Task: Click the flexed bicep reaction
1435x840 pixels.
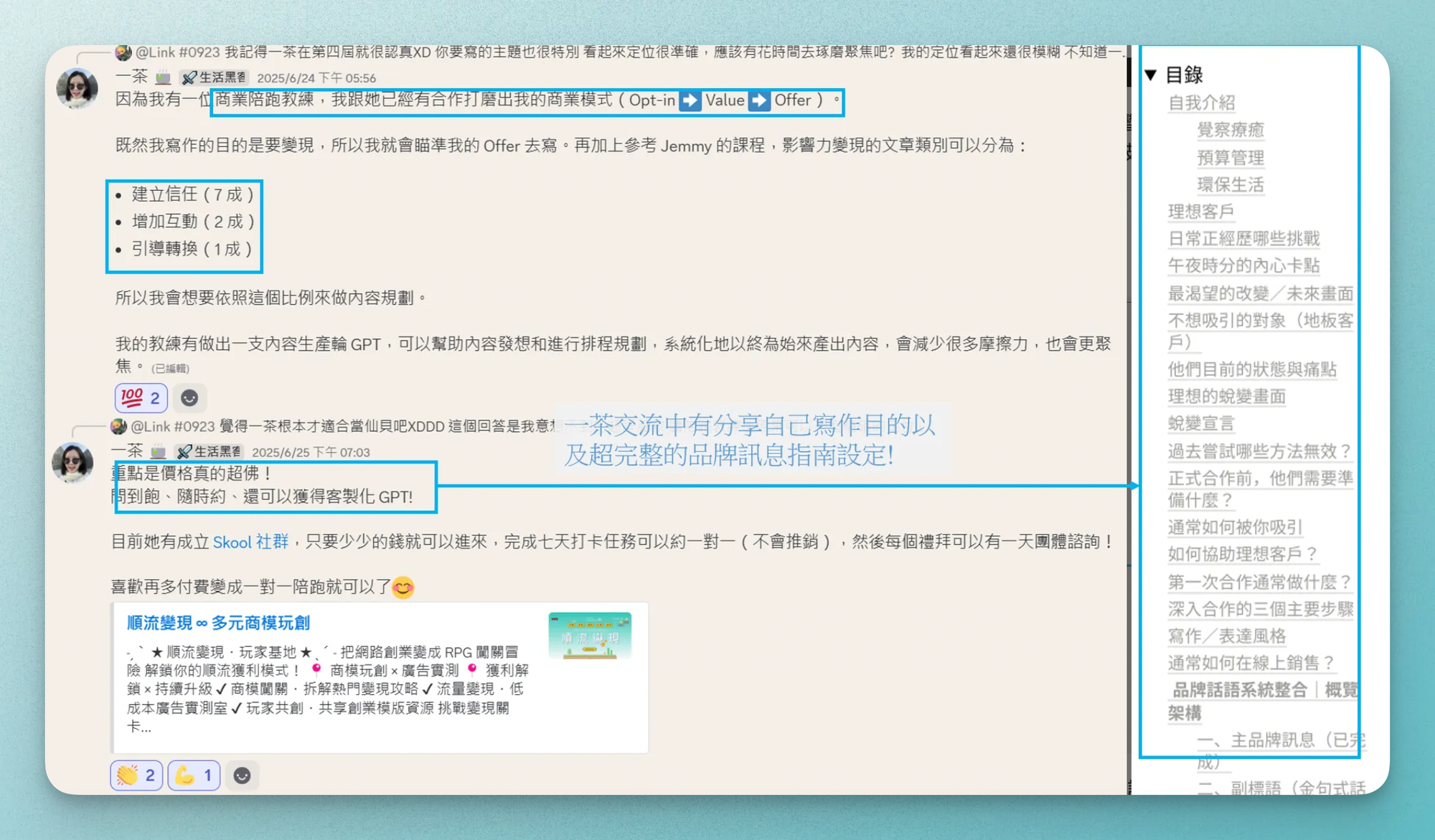Action: (x=194, y=775)
